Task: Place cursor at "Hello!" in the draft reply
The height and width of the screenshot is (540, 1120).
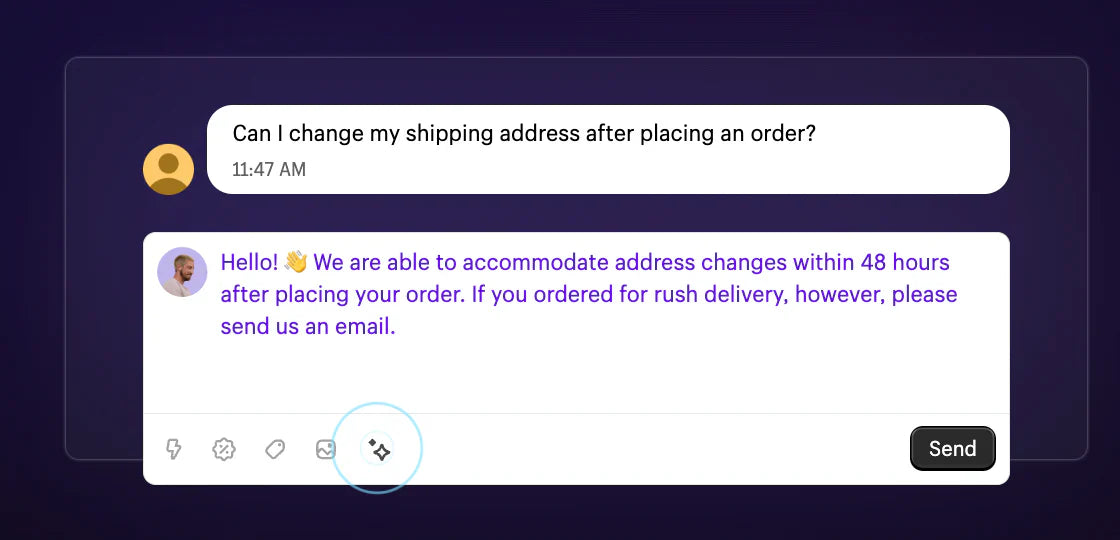Action: [249, 263]
